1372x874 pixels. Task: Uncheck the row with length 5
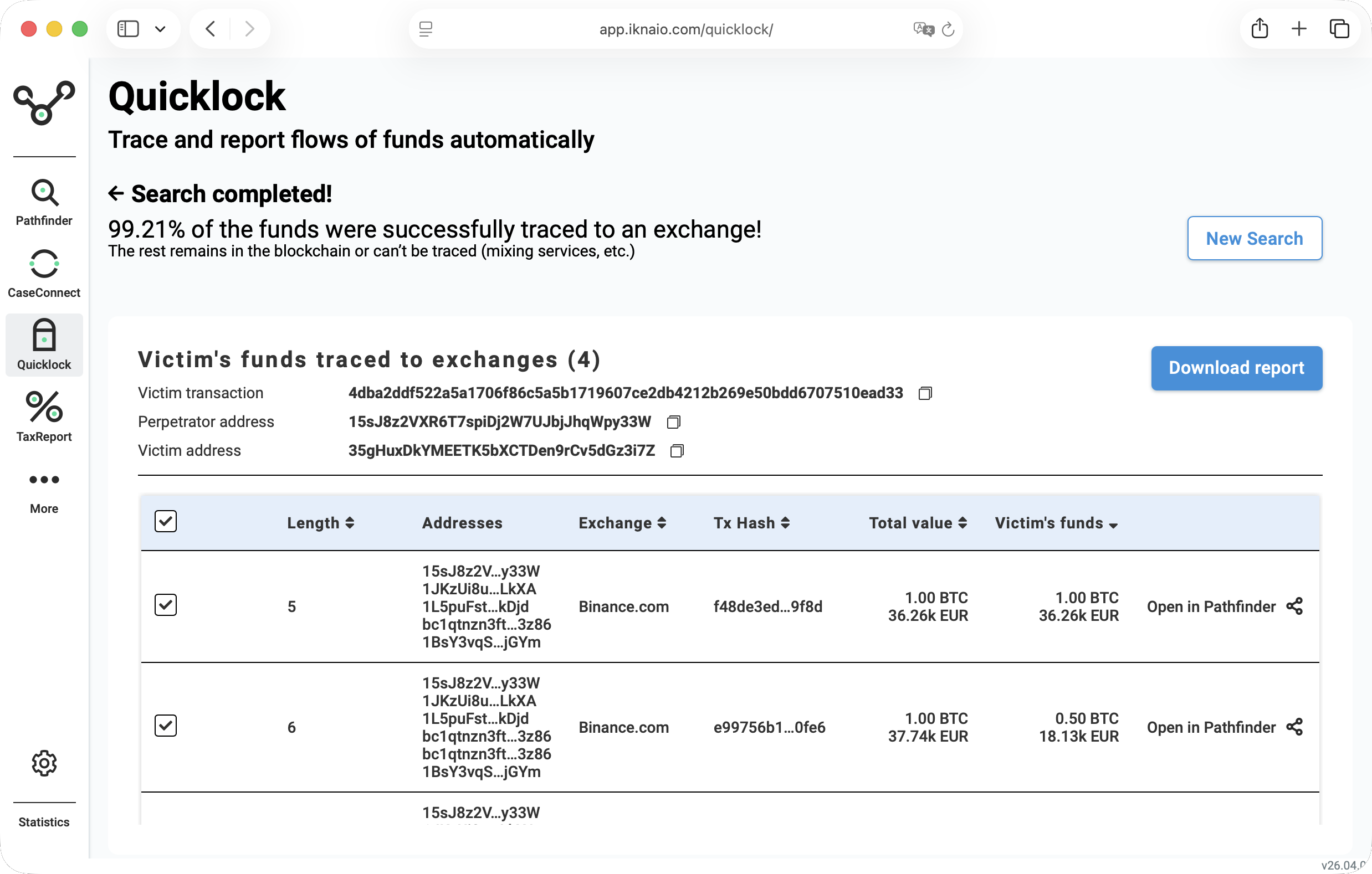166,605
